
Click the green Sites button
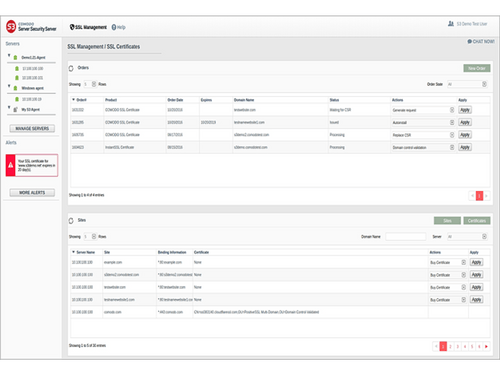447,221
